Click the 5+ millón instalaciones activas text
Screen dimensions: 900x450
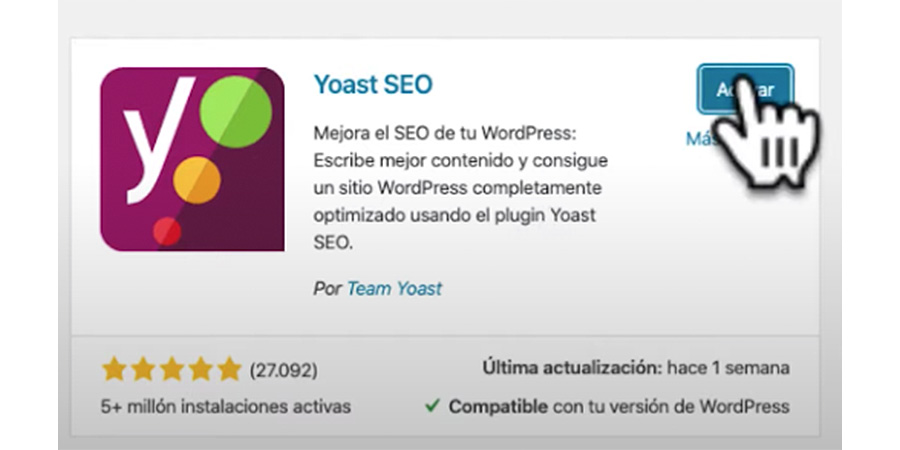coord(226,407)
